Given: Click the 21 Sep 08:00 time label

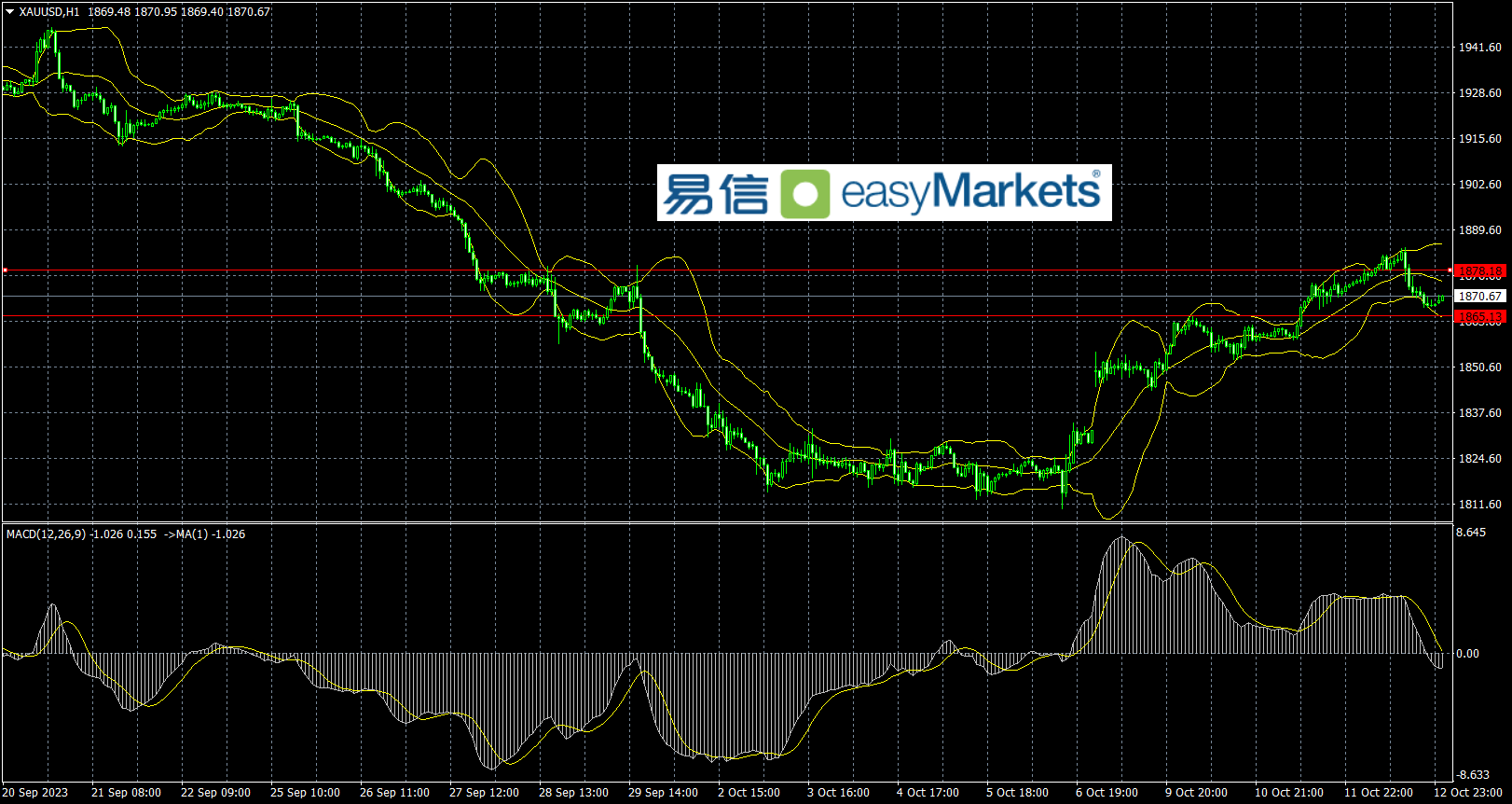Looking at the screenshot, I should pos(126,793).
